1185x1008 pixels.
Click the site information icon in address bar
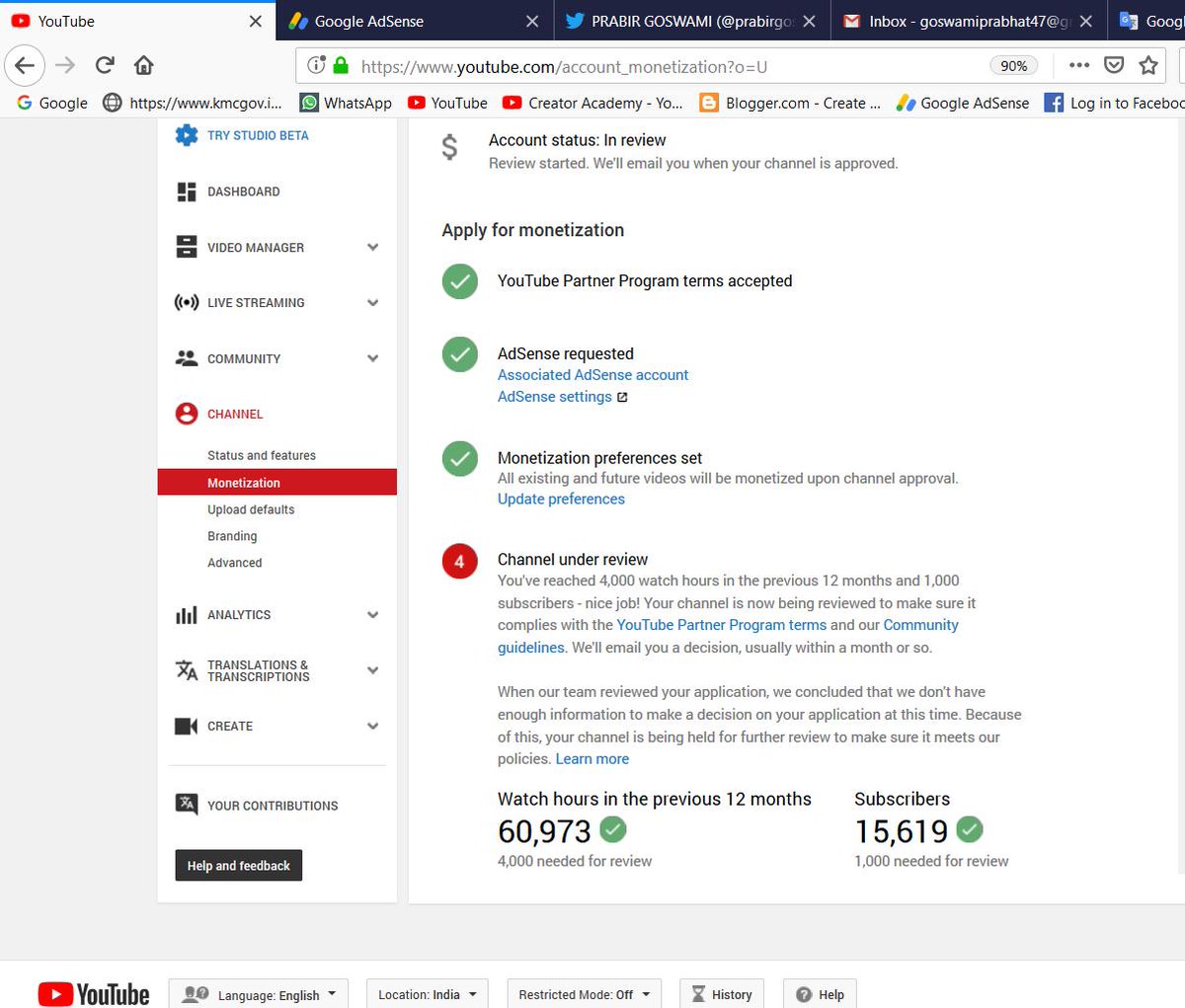(x=316, y=66)
